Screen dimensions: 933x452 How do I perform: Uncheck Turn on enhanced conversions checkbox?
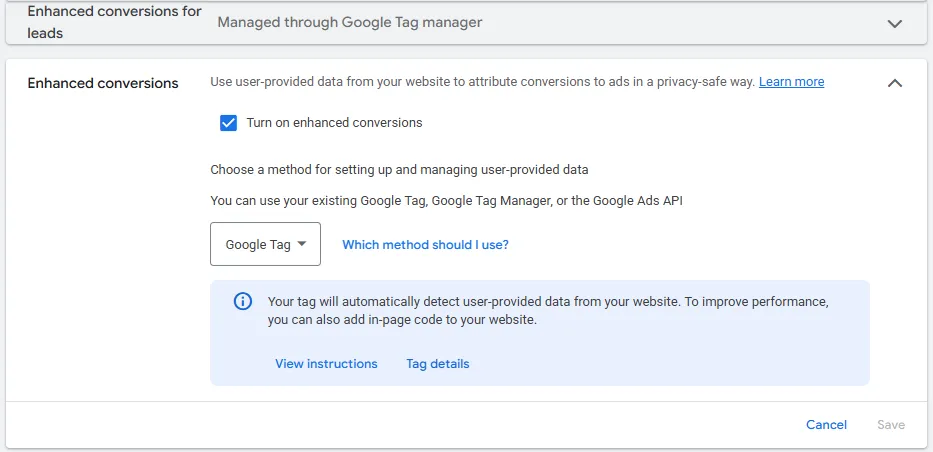coord(228,123)
